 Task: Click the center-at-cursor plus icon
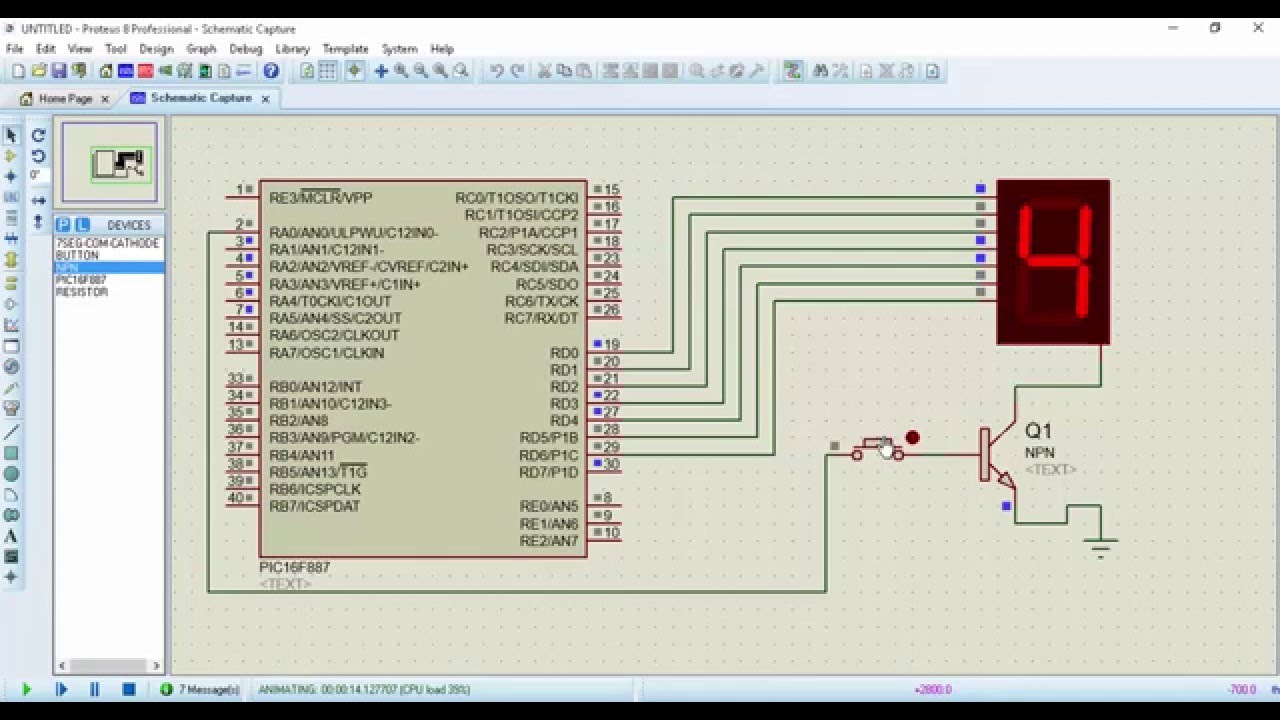point(381,71)
